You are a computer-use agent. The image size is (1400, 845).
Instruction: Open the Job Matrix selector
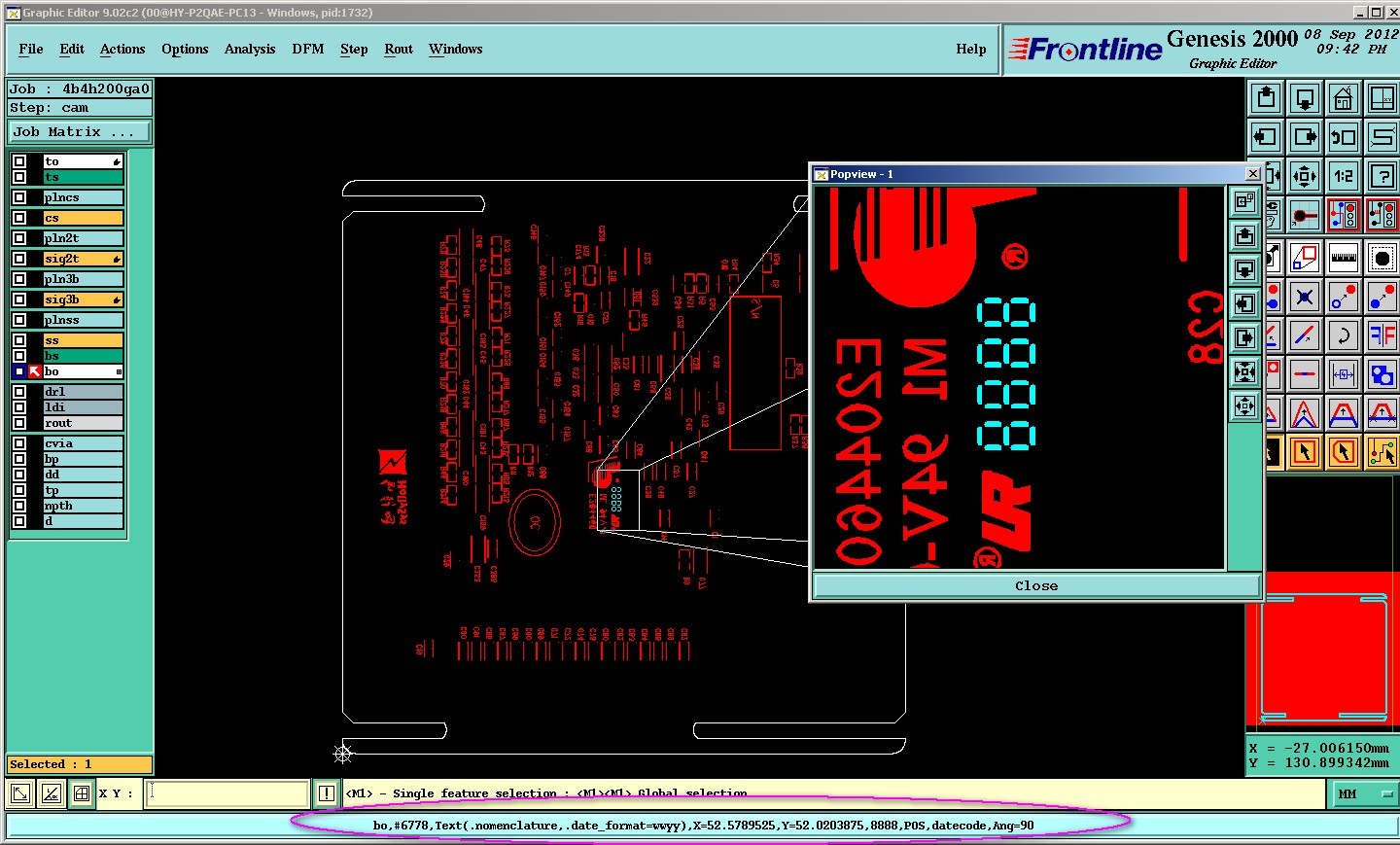80,131
